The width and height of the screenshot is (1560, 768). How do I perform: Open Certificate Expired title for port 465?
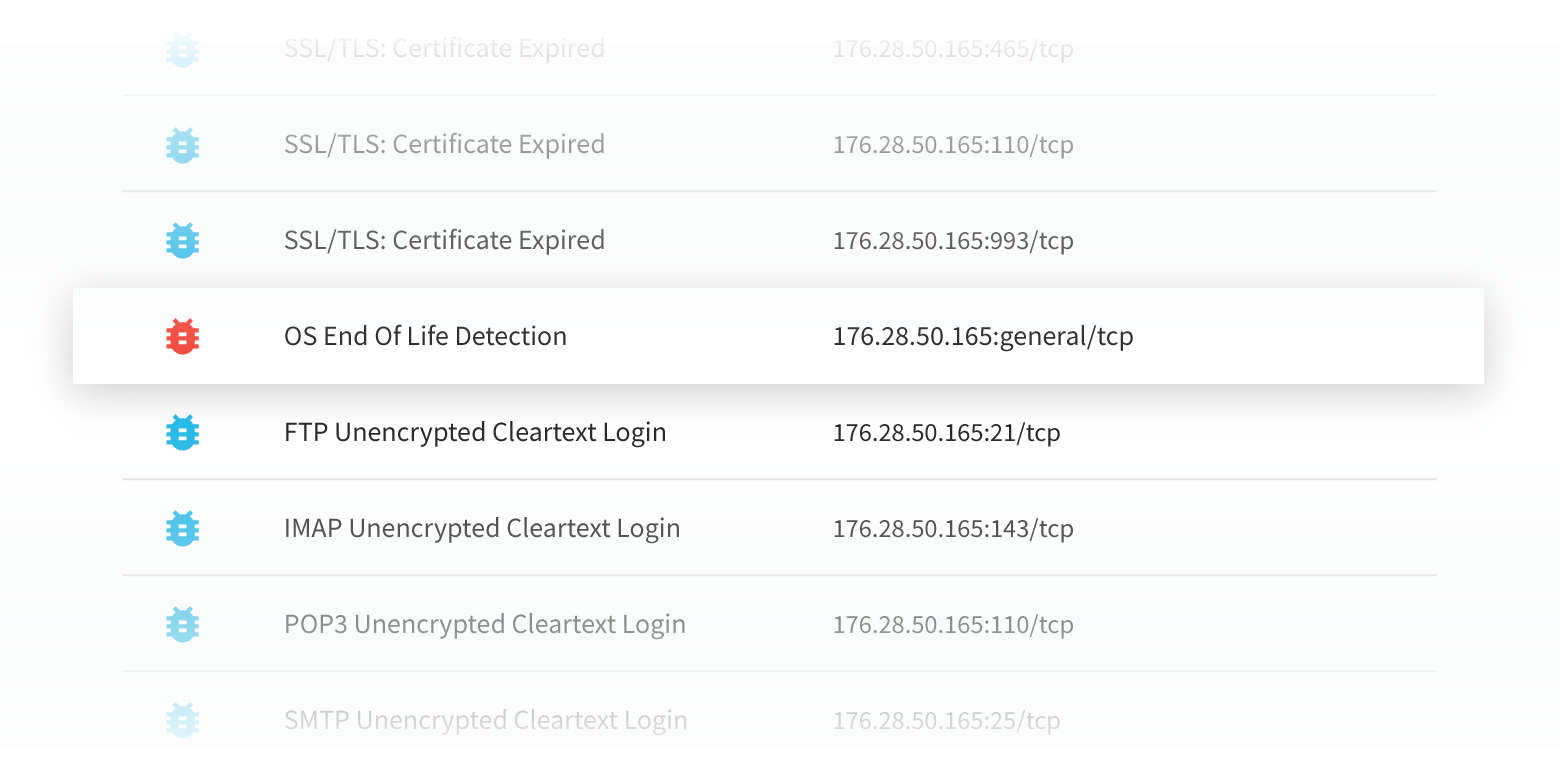pyautogui.click(x=444, y=48)
